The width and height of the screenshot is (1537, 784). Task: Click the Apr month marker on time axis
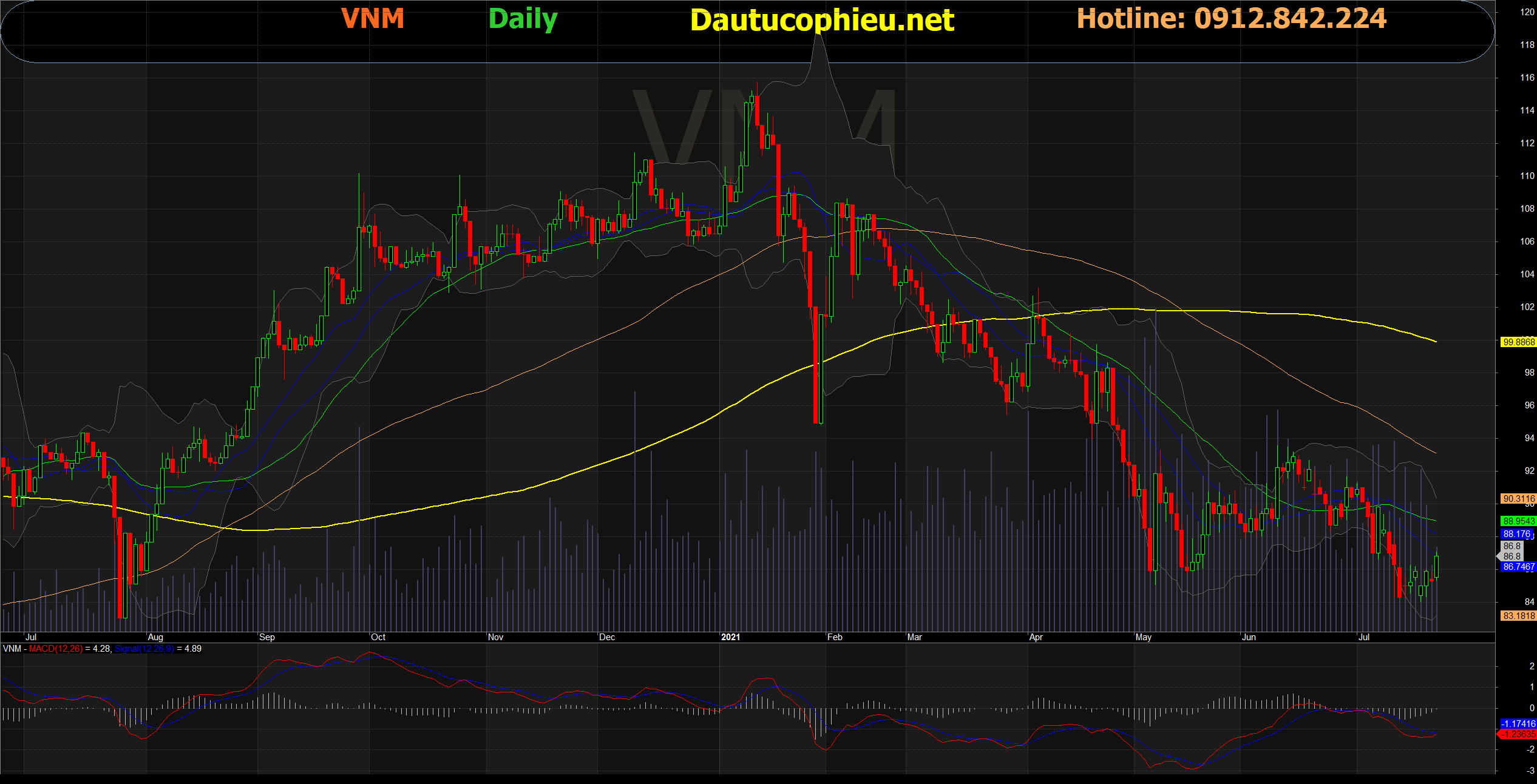coord(1036,637)
